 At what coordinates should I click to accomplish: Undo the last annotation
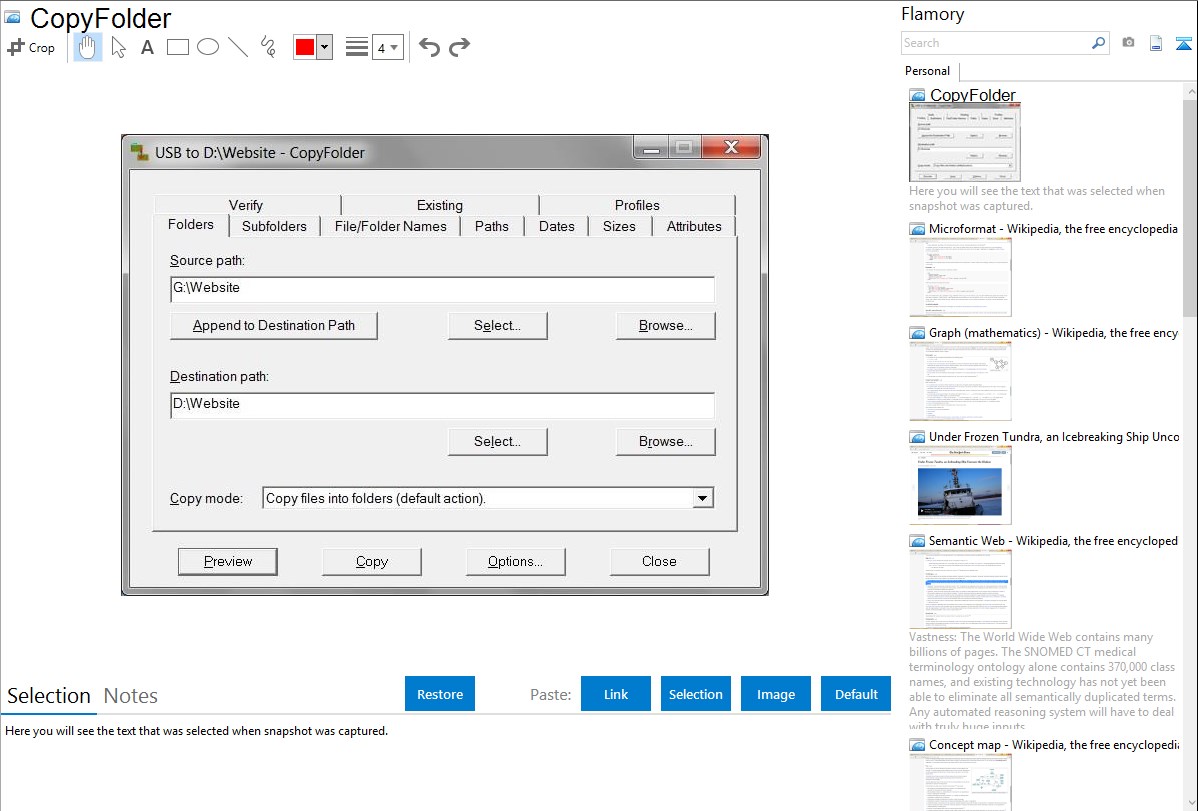(429, 47)
